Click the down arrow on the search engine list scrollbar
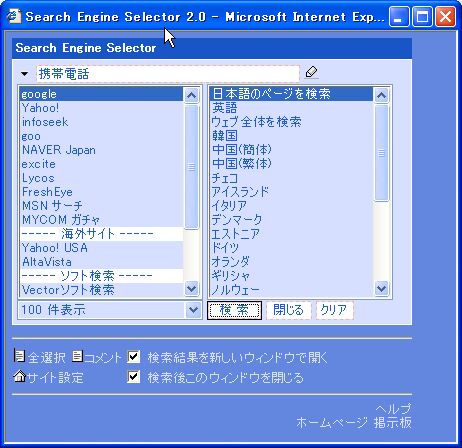 (191, 288)
